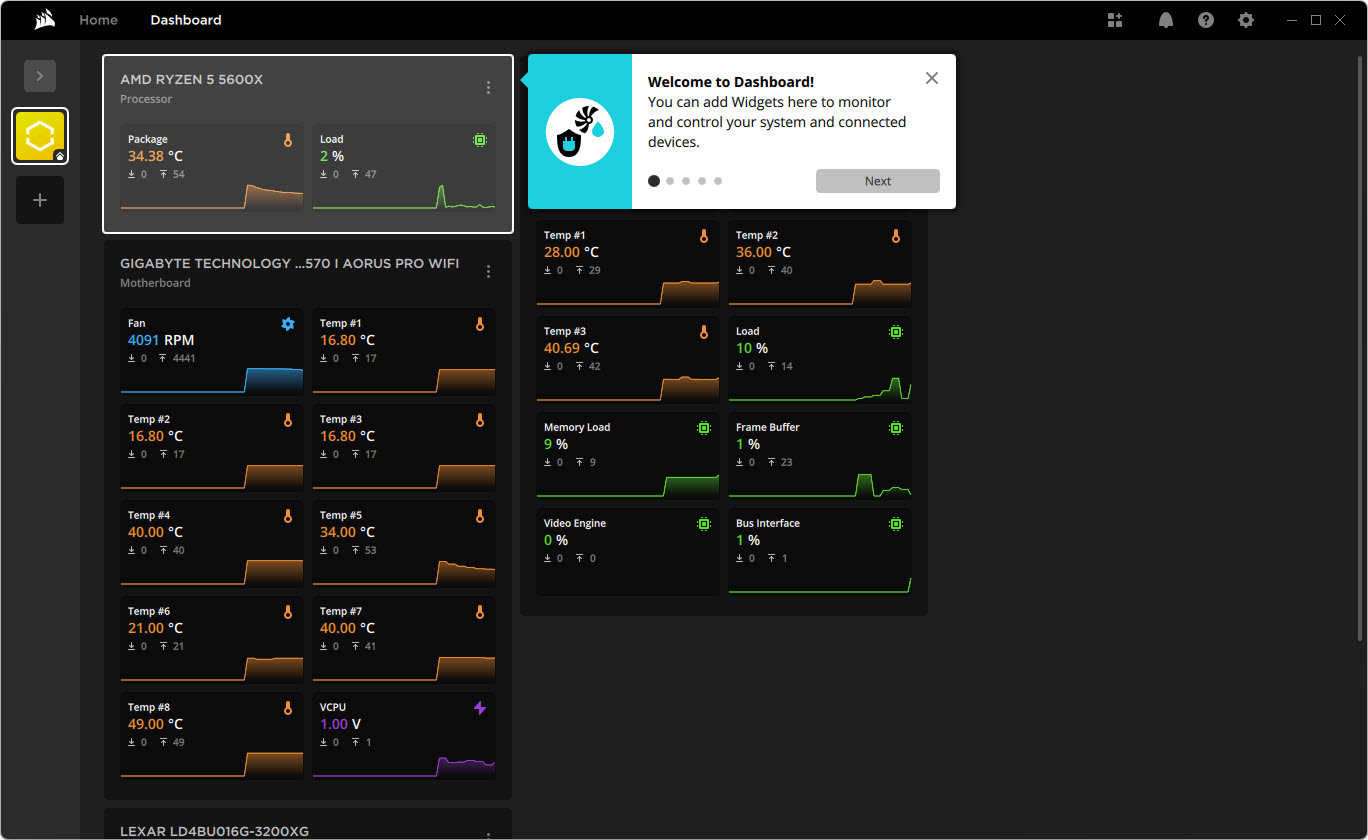Click the Temp #8 49.00 °C value
1368x840 pixels.
pyautogui.click(x=155, y=724)
